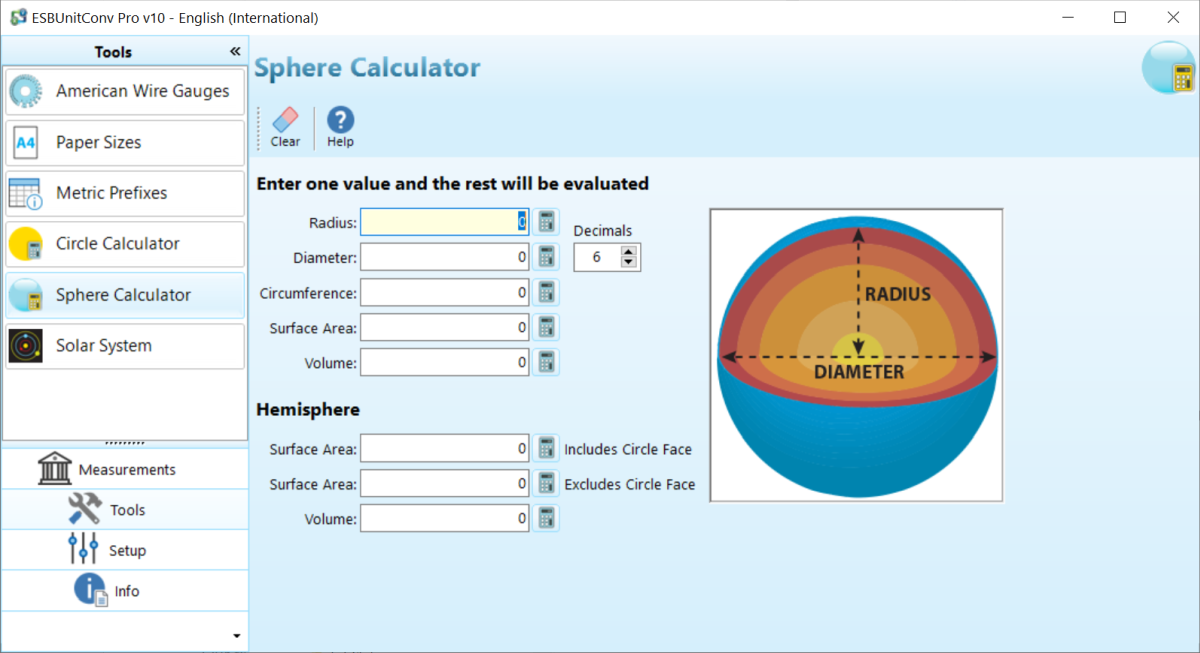This screenshot has height=653, width=1200.
Task: Click the calculator icon beside Volume
Action: pyautogui.click(x=546, y=362)
